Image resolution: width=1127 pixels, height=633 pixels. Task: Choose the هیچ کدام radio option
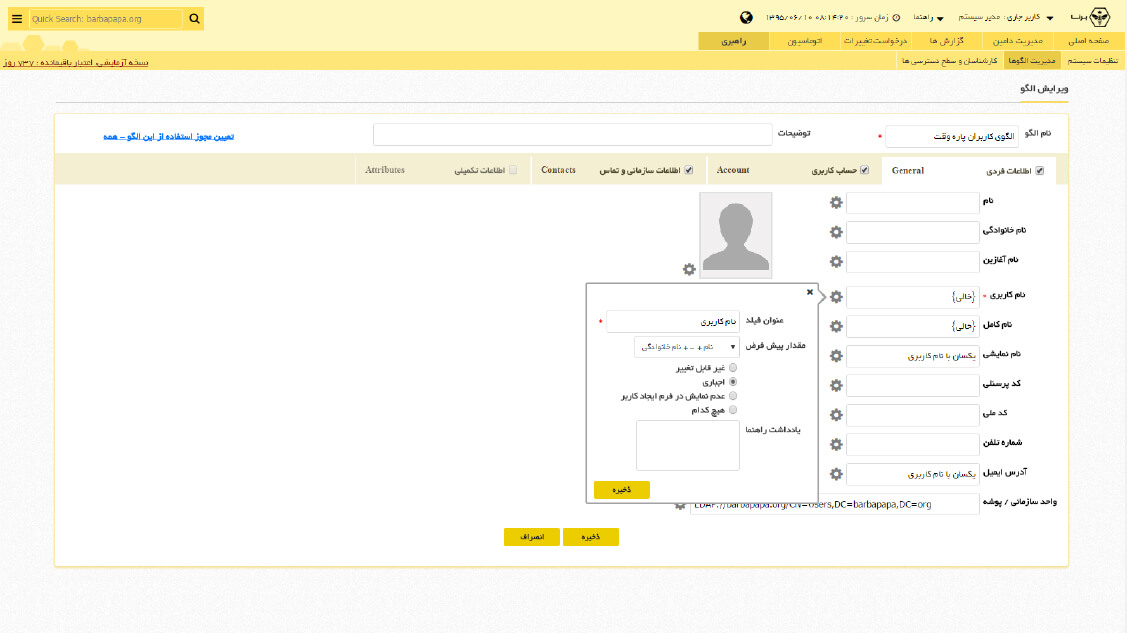(733, 410)
